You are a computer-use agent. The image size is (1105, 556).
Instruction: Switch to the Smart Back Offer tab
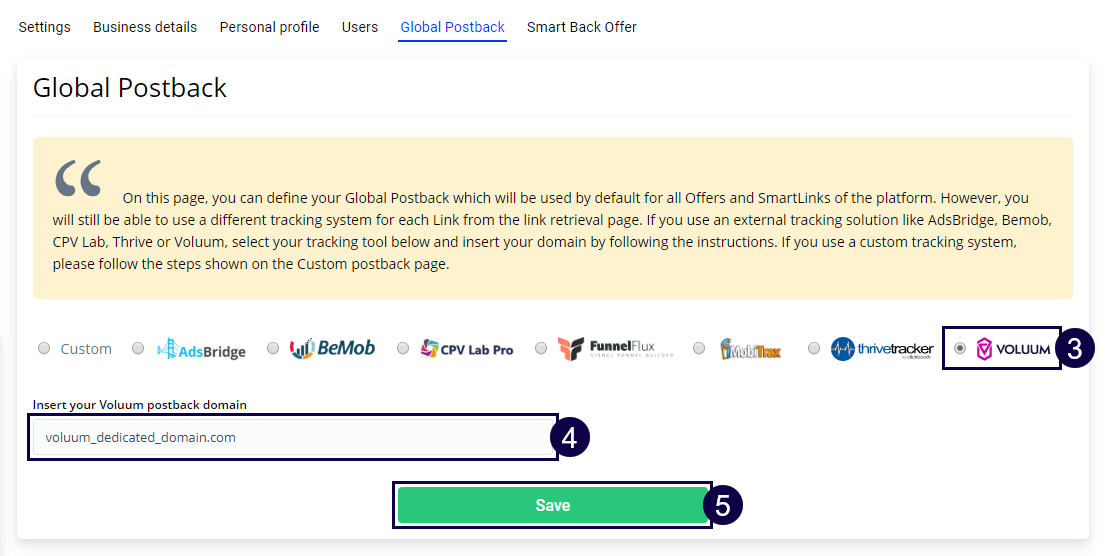582,27
